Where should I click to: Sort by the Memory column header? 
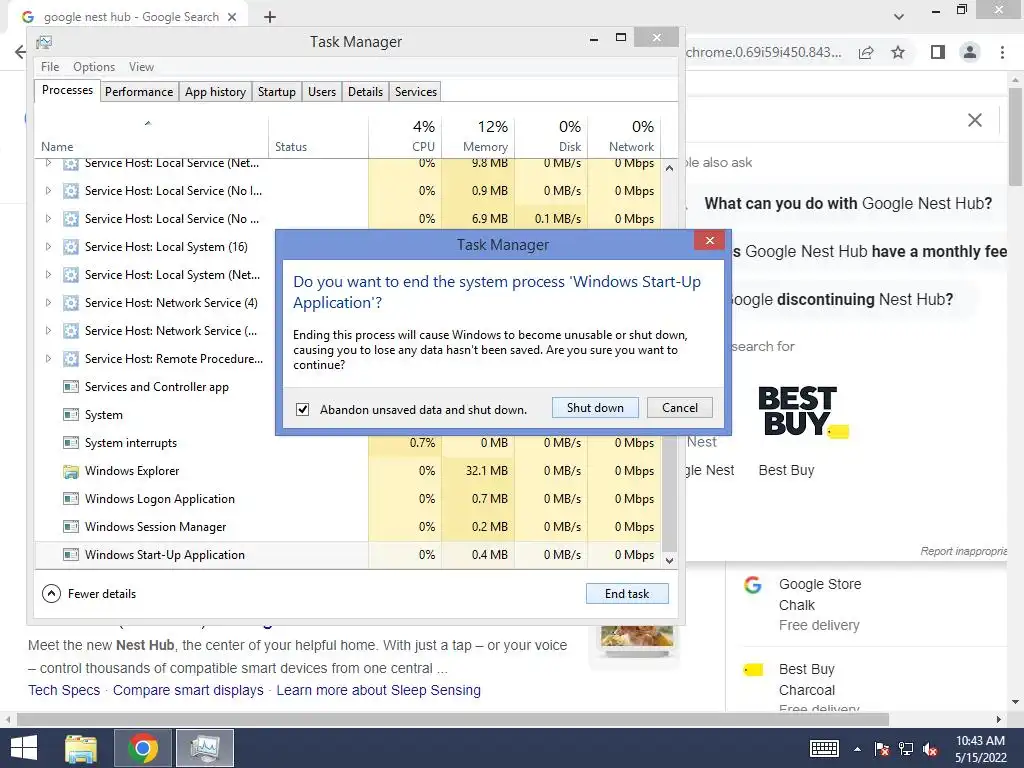[479, 136]
